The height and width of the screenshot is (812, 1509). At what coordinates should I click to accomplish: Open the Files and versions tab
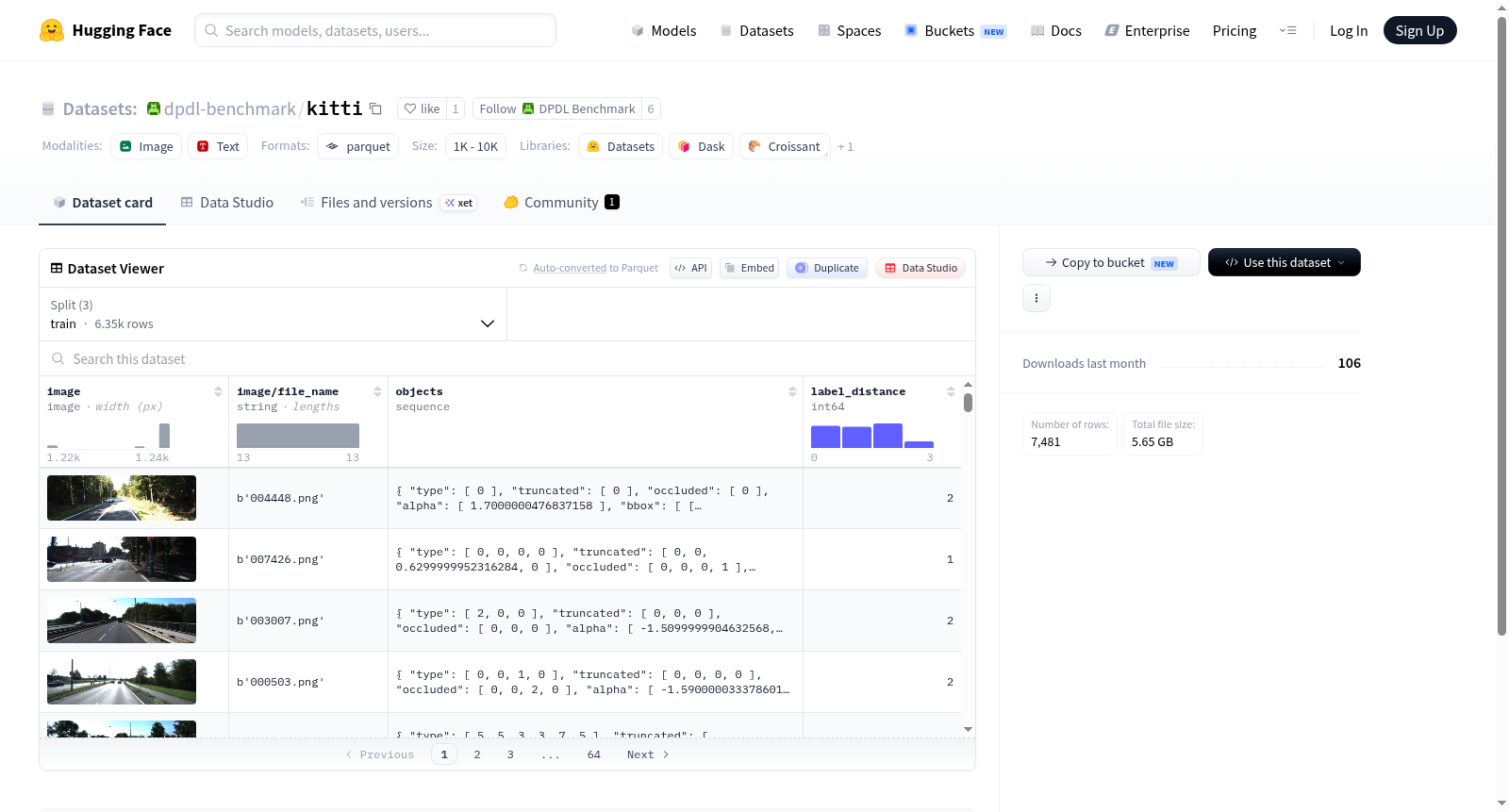click(x=388, y=202)
